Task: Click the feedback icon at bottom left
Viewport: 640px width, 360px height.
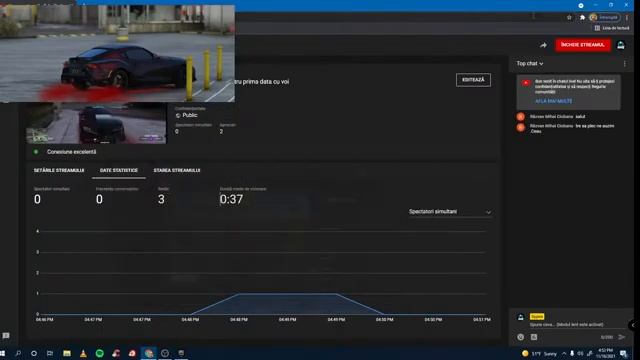Action: click(6, 336)
